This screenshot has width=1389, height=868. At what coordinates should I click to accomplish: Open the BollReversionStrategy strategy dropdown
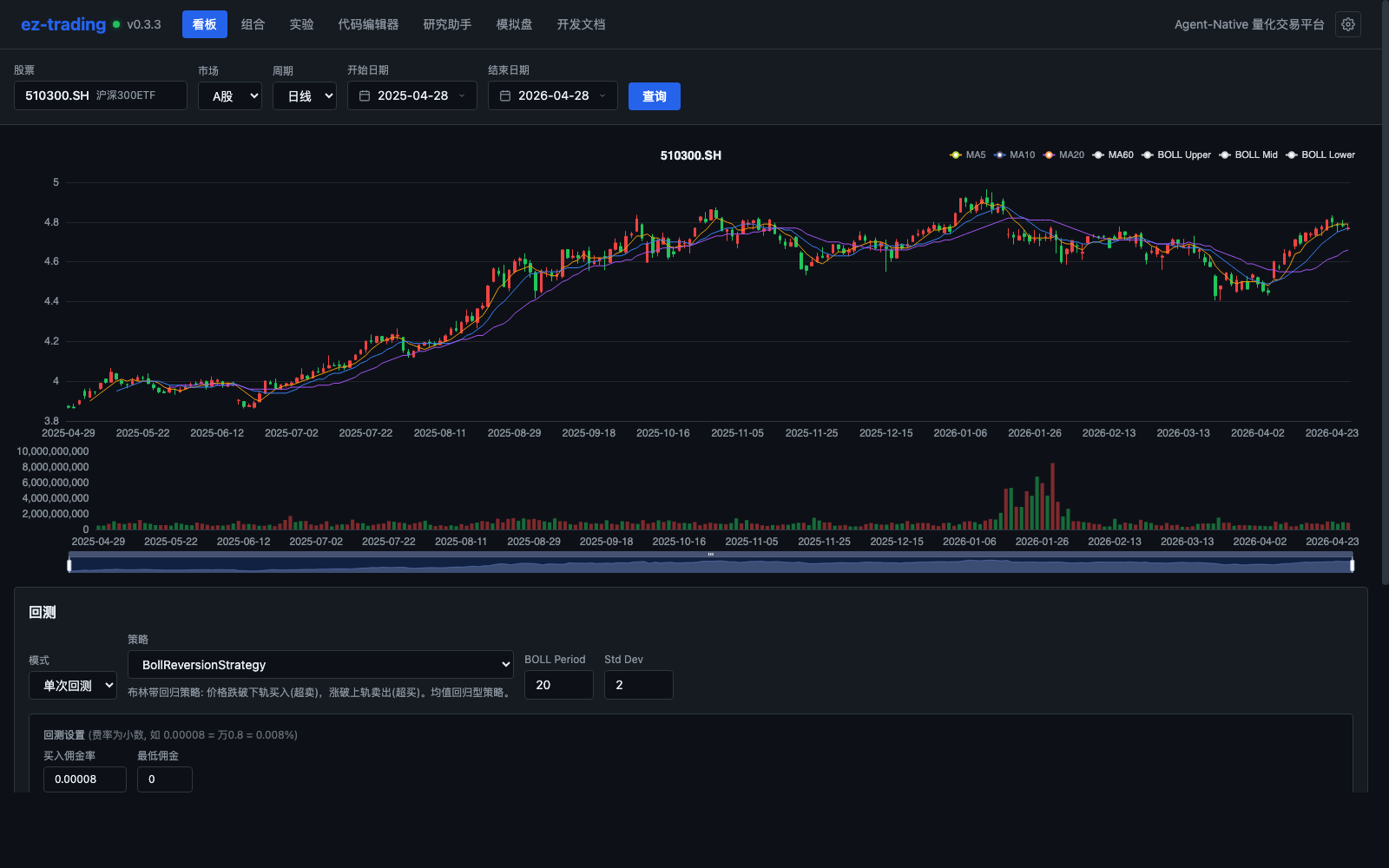click(x=320, y=664)
